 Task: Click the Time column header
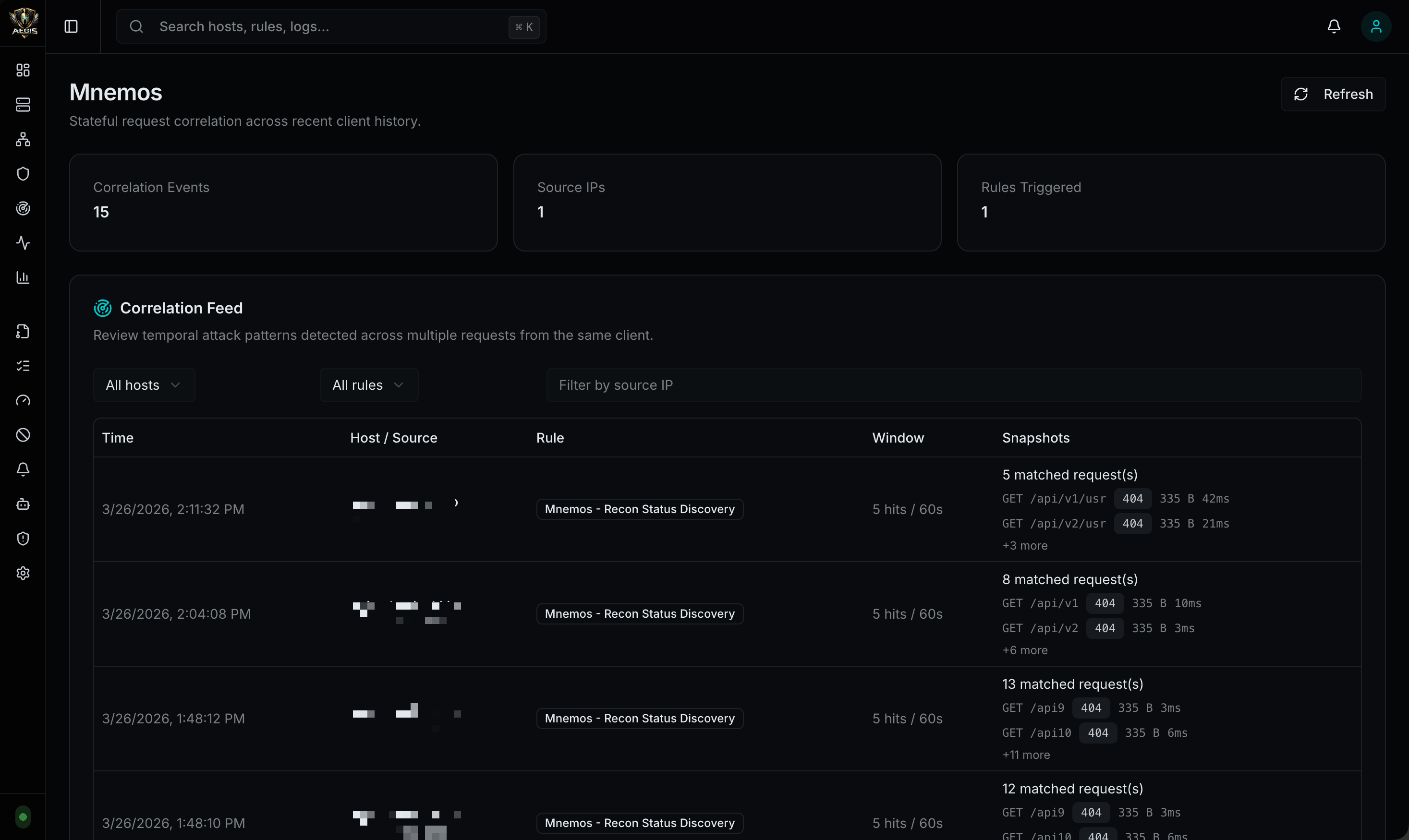[x=118, y=438]
